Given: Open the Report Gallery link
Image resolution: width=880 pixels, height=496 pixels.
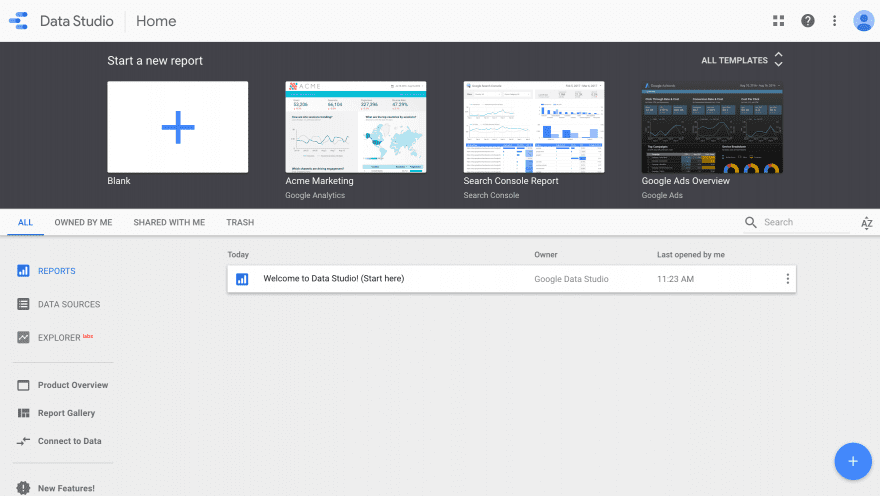Looking at the screenshot, I should pos(66,413).
